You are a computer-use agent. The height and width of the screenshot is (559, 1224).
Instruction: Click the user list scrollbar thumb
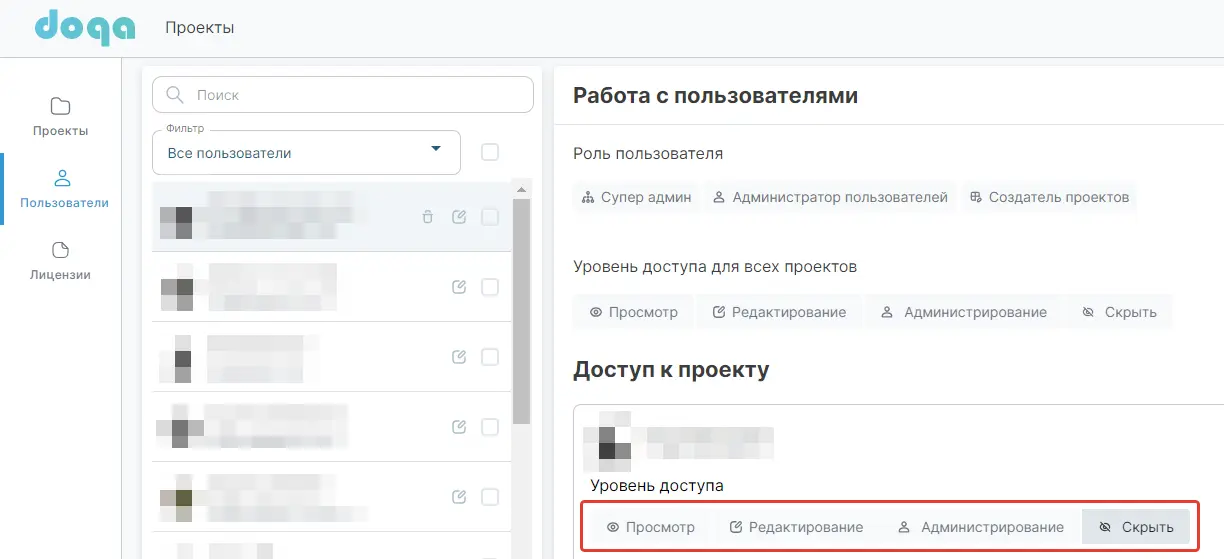tap(521, 311)
